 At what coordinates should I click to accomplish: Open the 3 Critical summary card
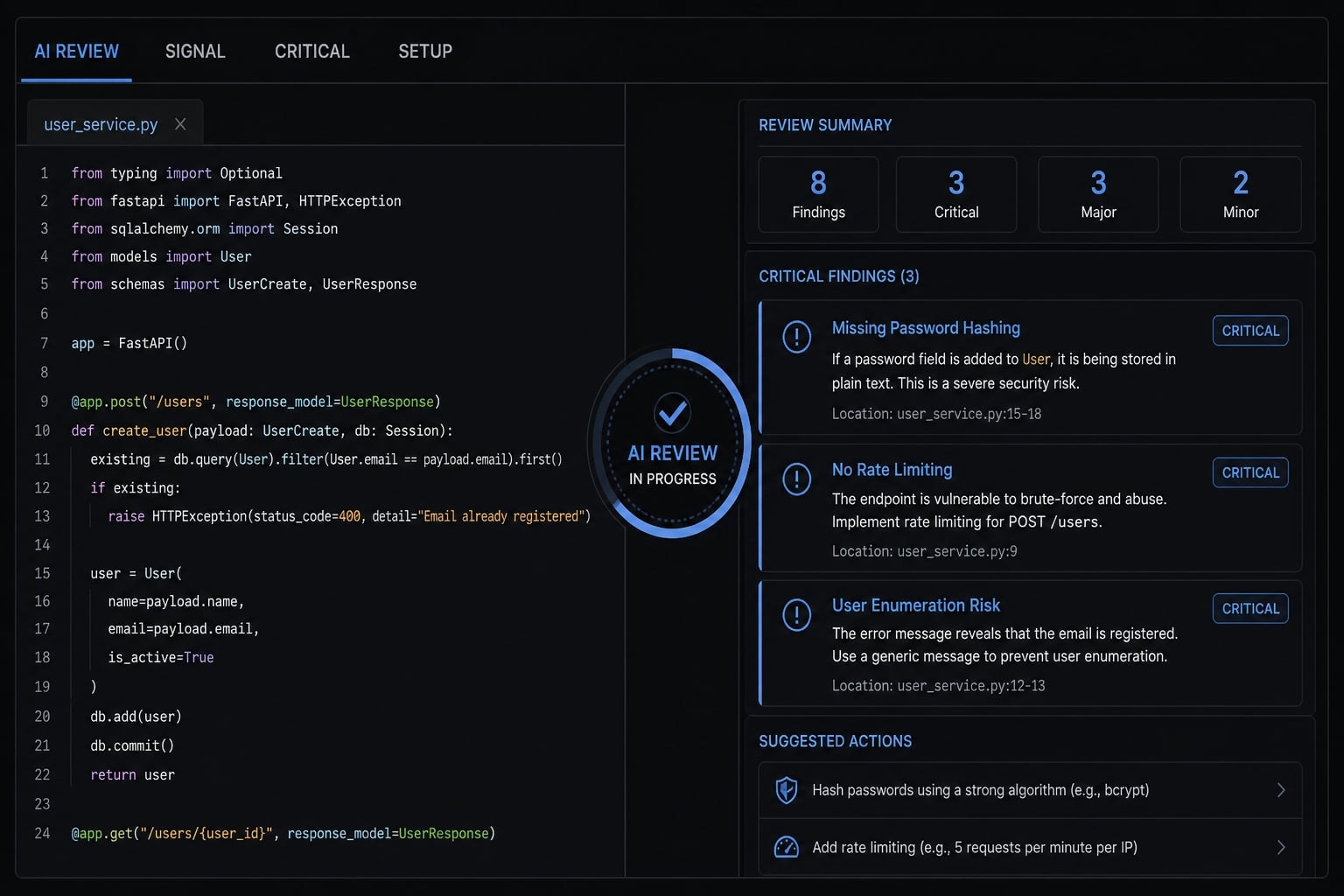tap(956, 194)
